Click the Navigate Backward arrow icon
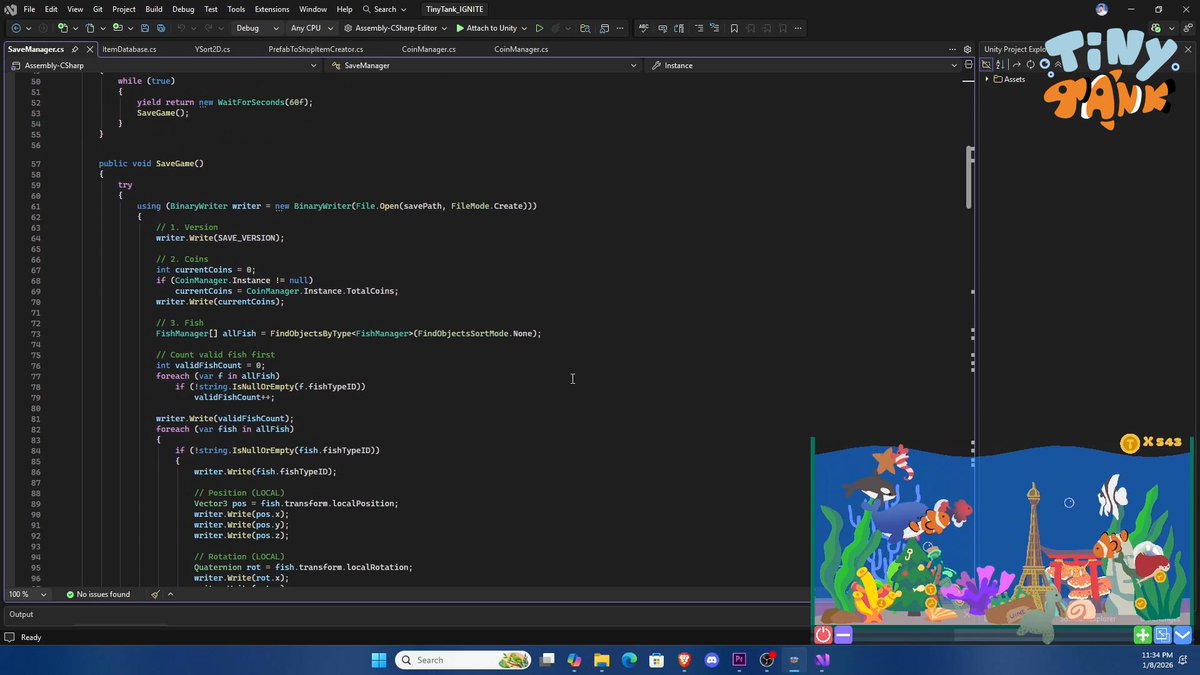This screenshot has width=1200, height=675. coord(16,28)
